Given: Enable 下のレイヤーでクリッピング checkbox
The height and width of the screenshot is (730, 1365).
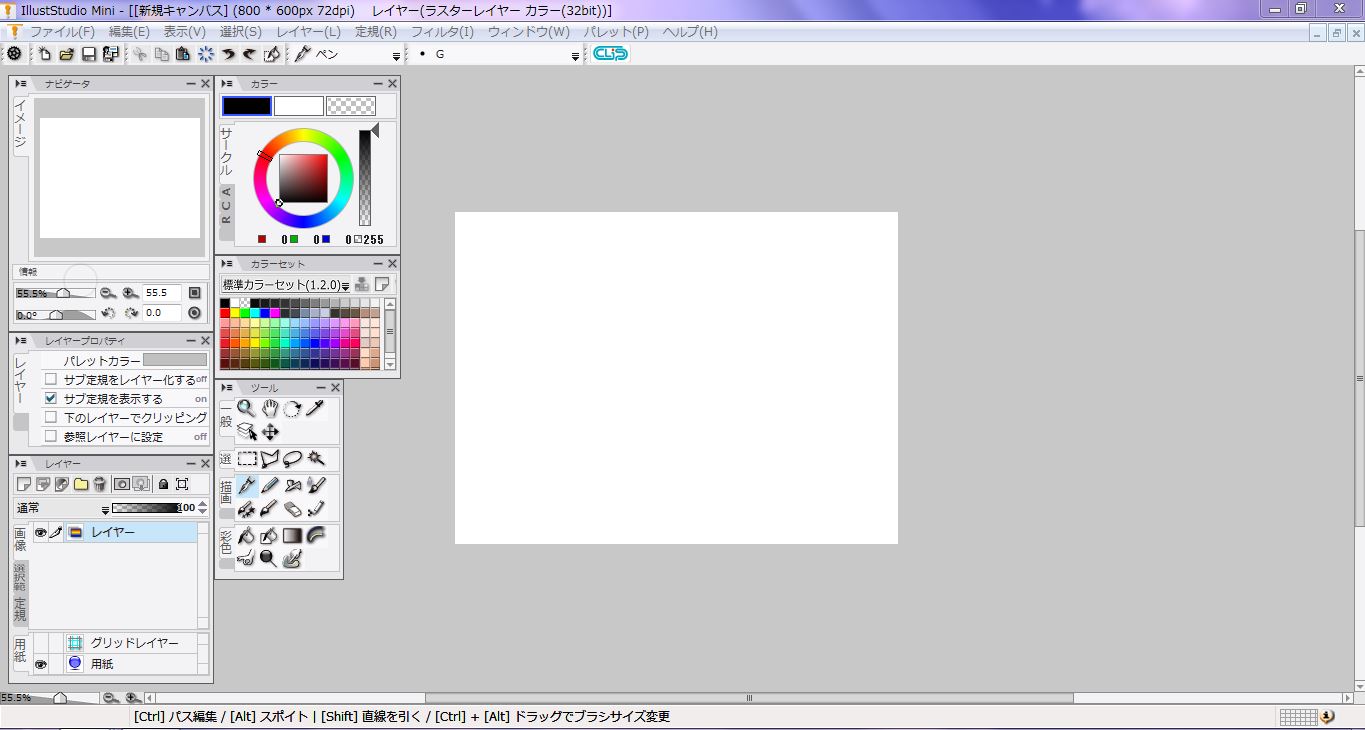Looking at the screenshot, I should coord(51,417).
